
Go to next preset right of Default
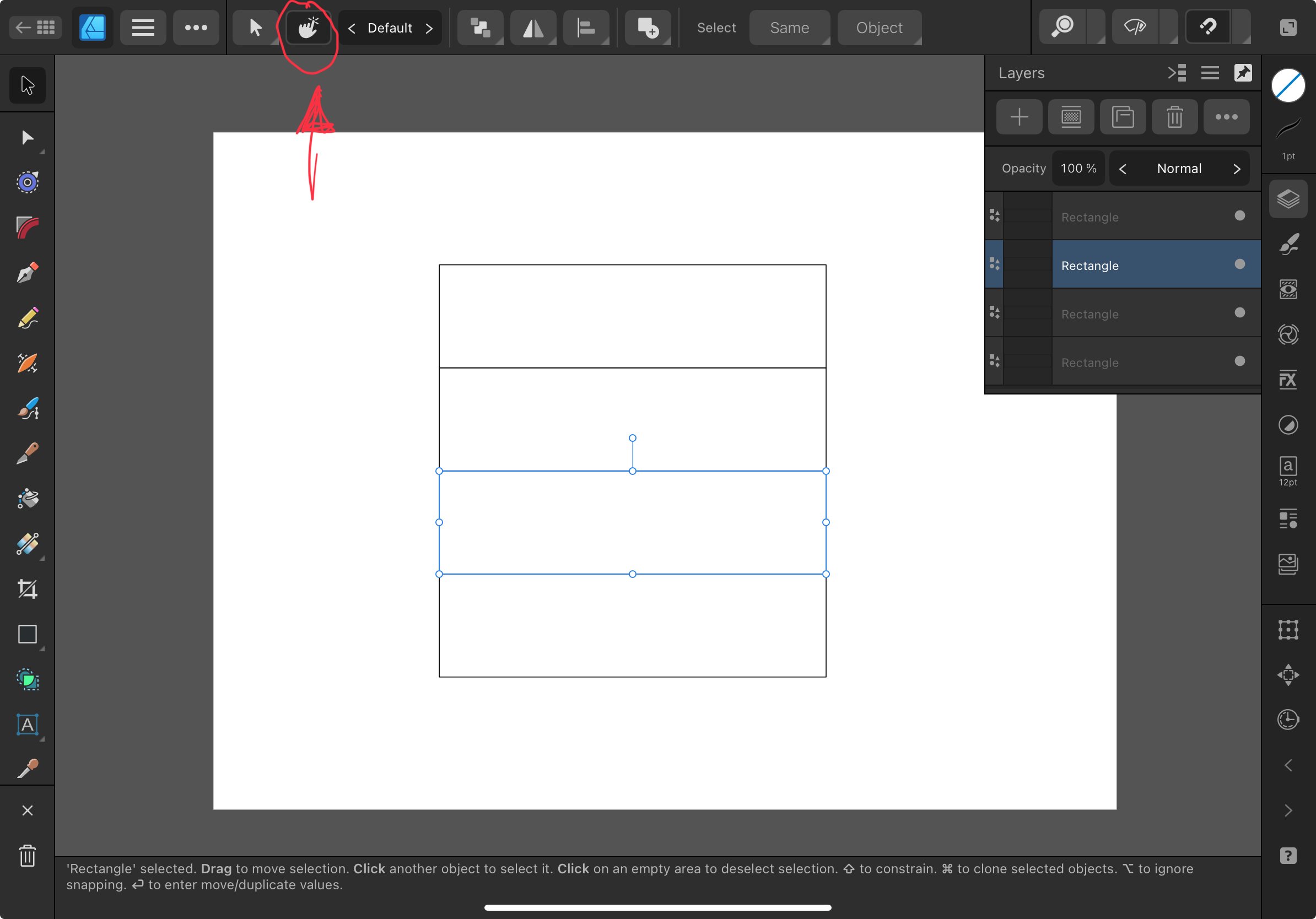(429, 28)
